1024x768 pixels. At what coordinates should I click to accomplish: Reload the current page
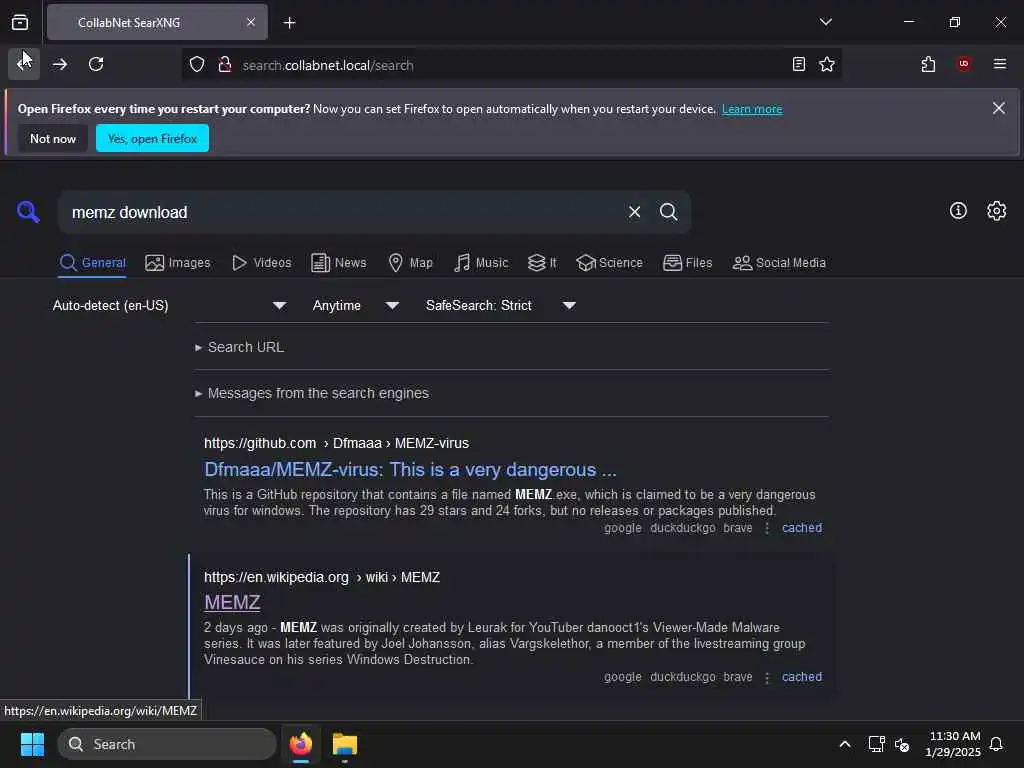96,64
